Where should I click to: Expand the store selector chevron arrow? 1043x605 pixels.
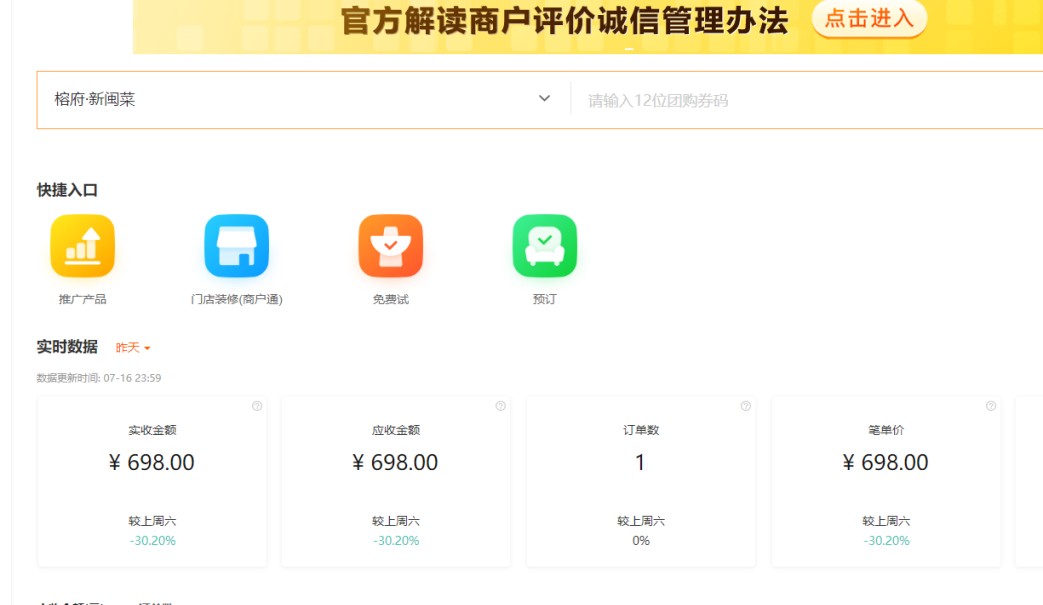545,99
